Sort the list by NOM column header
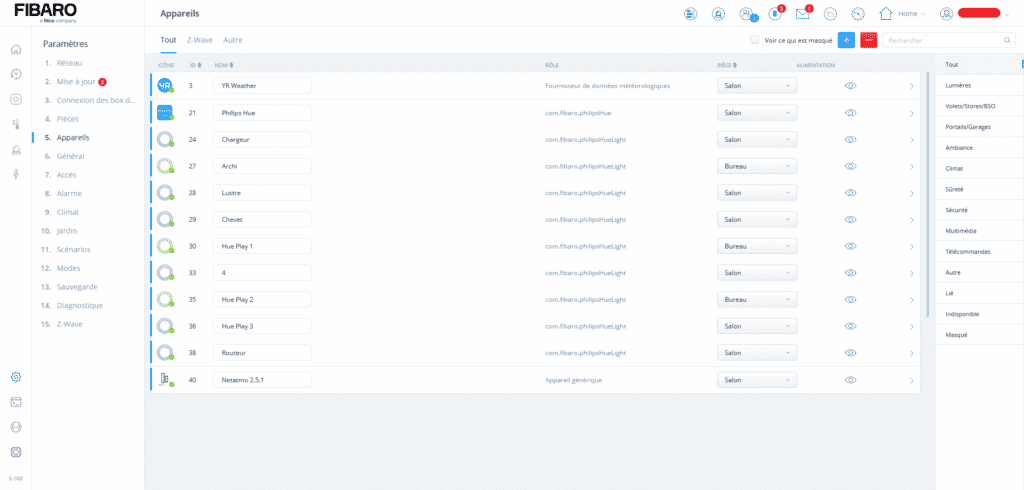 pos(224,65)
